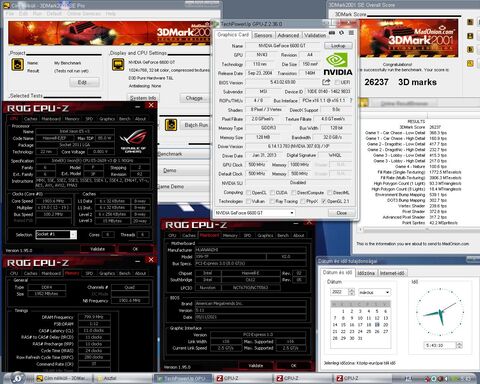480x384 pixels.
Task: Click the second yellow icon in 3DMark score window
Action: pyautogui.click(x=470, y=36)
